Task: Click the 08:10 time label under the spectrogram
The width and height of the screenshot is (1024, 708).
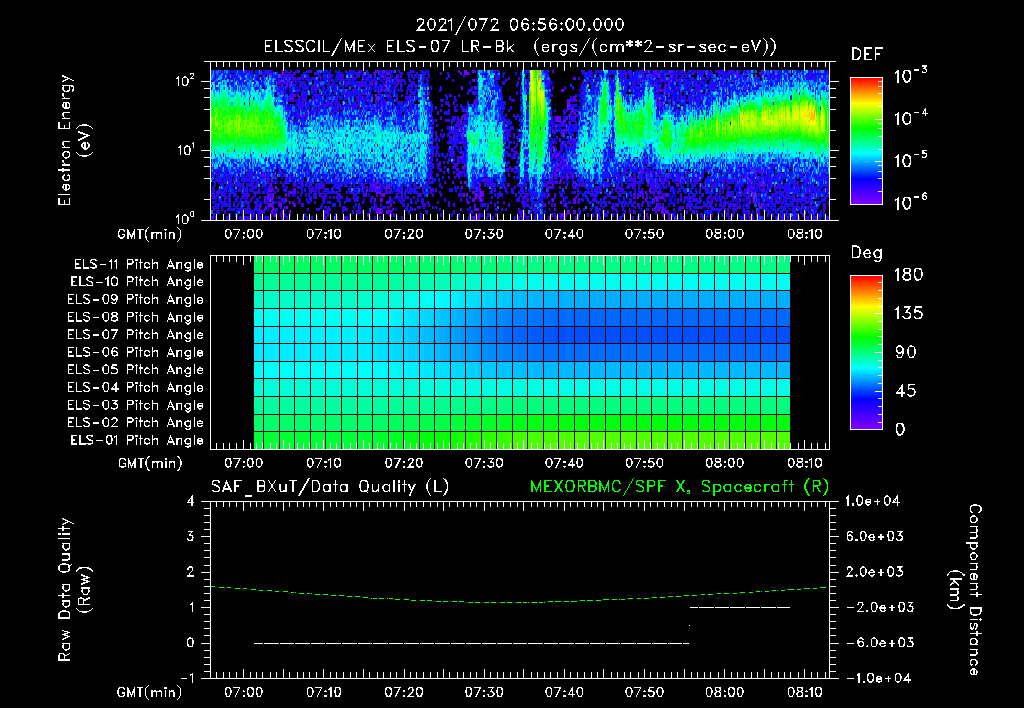Action: (x=805, y=234)
